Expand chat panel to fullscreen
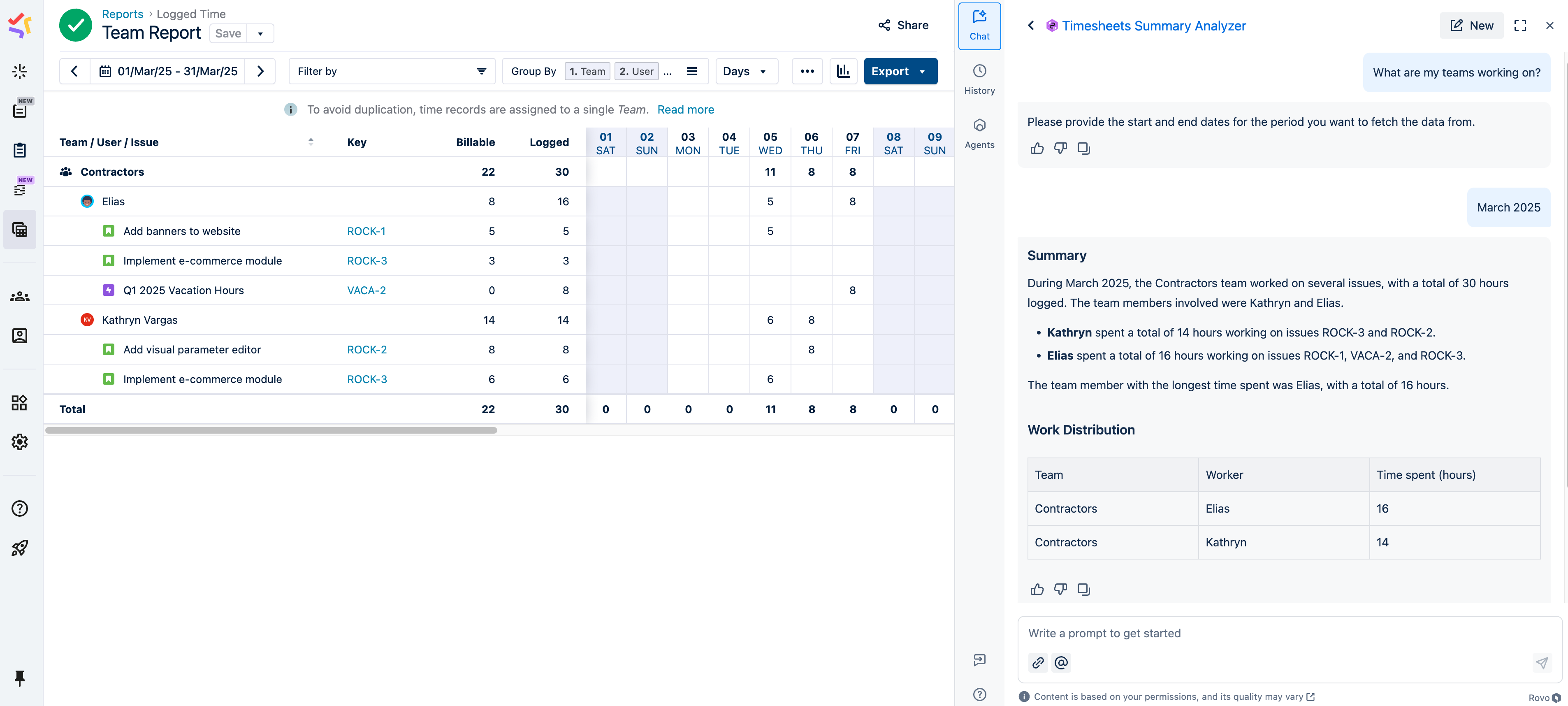Screen dimensions: 1568x706 (1520, 26)
